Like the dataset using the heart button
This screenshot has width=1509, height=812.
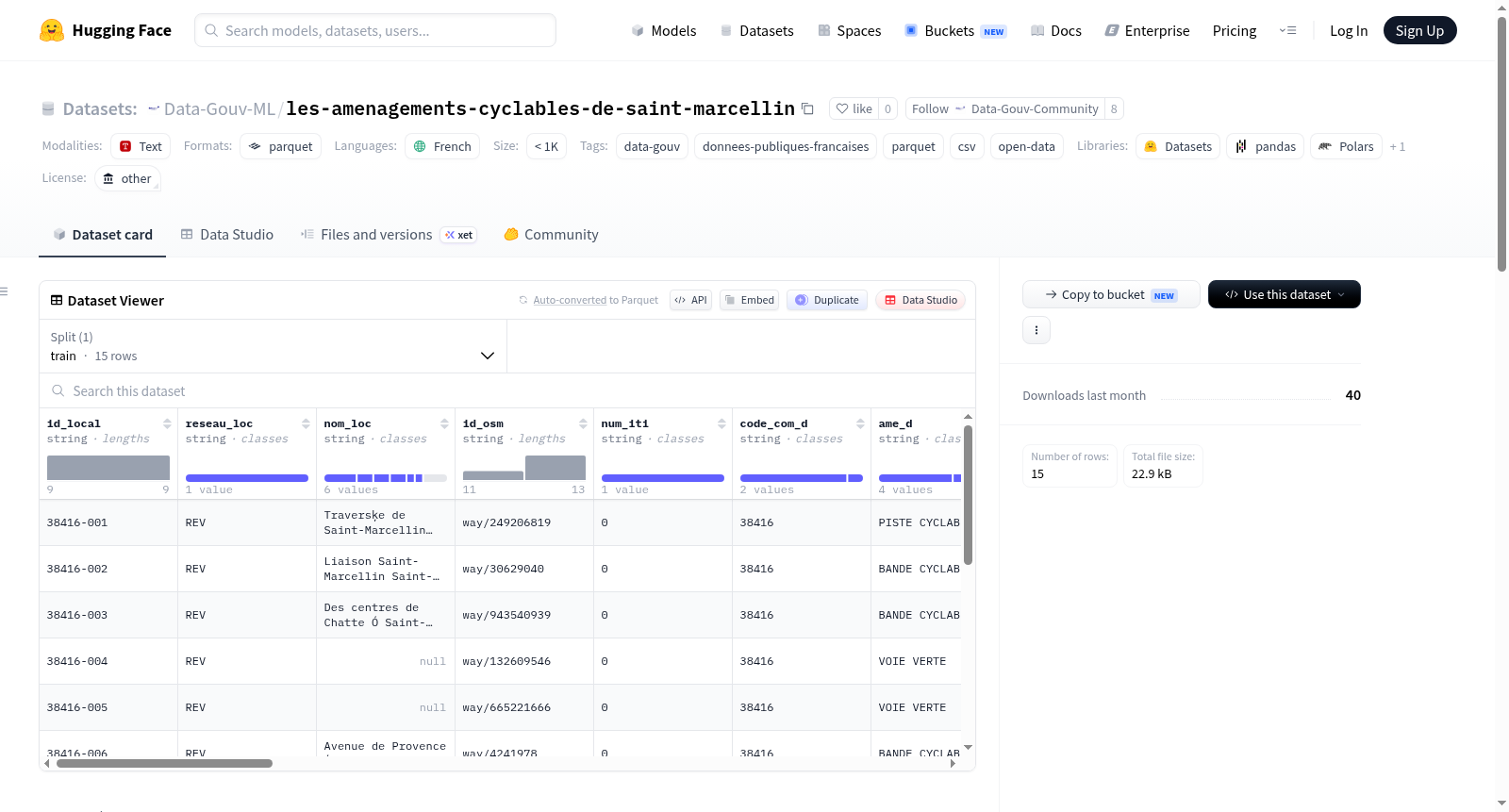[854, 108]
